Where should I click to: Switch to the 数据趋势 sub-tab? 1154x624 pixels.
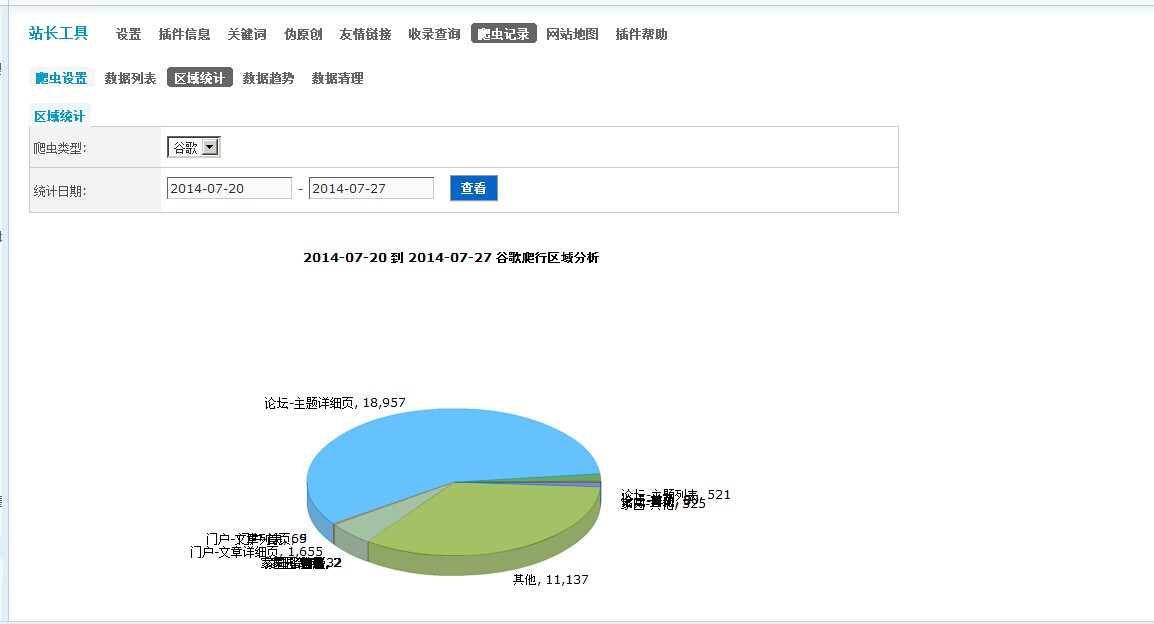268,78
